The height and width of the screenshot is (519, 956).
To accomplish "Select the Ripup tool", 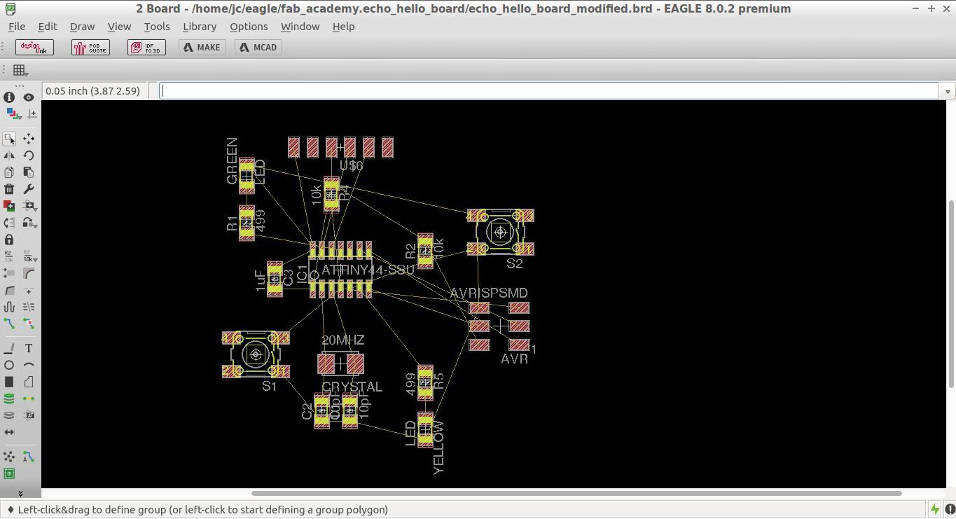I will point(29,323).
